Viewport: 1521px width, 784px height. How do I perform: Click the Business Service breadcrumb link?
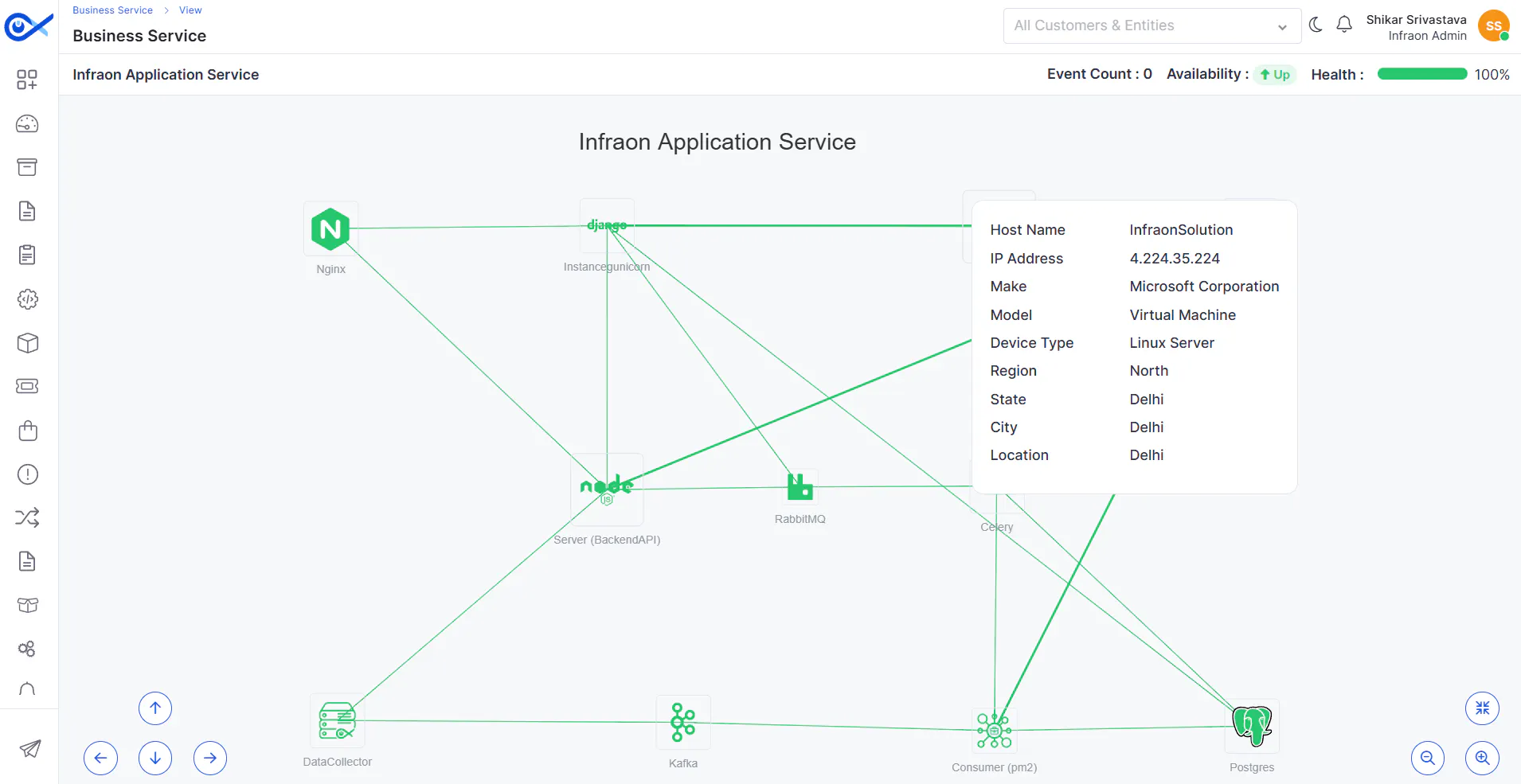112,10
